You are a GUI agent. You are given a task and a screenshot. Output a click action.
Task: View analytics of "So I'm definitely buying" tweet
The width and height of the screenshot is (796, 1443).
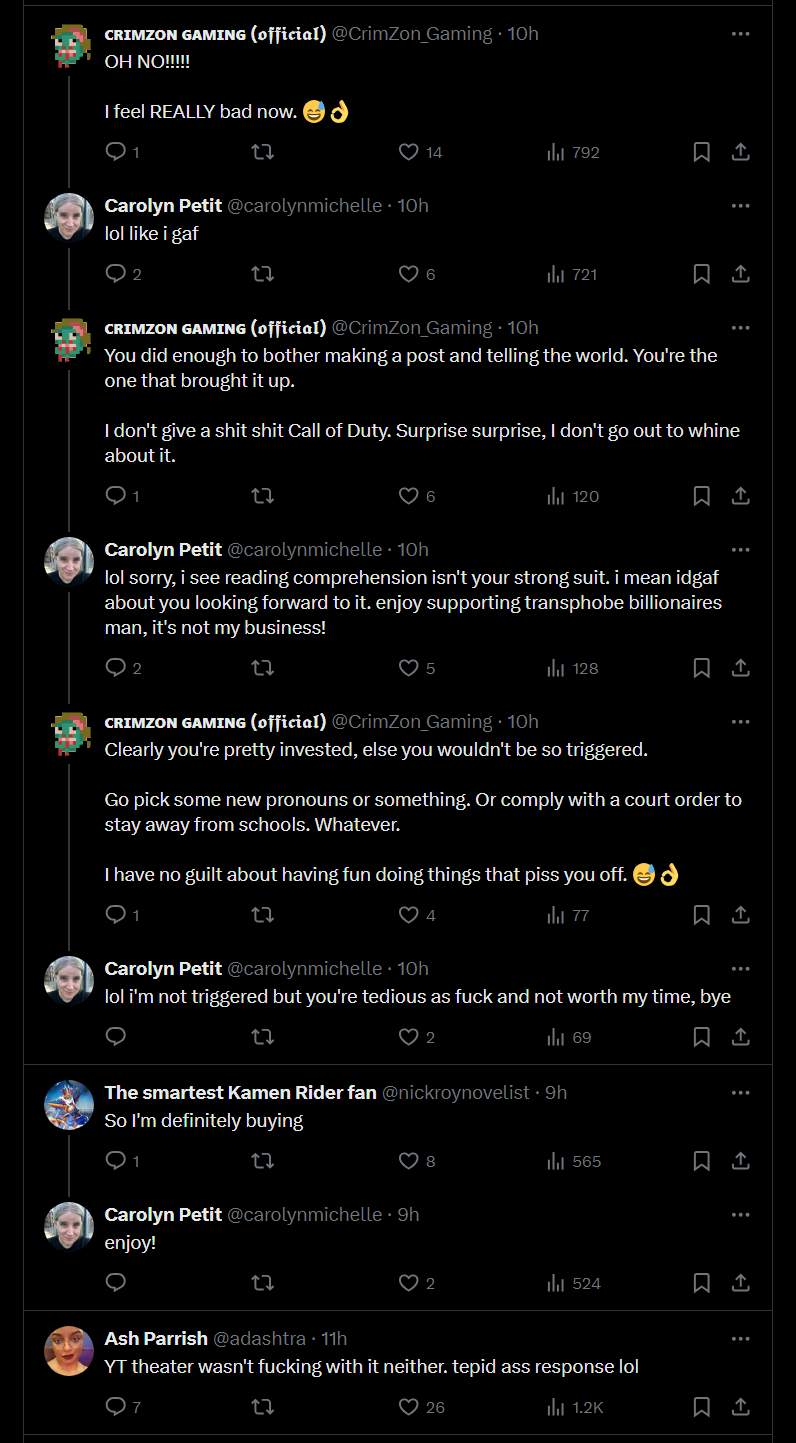click(574, 1161)
